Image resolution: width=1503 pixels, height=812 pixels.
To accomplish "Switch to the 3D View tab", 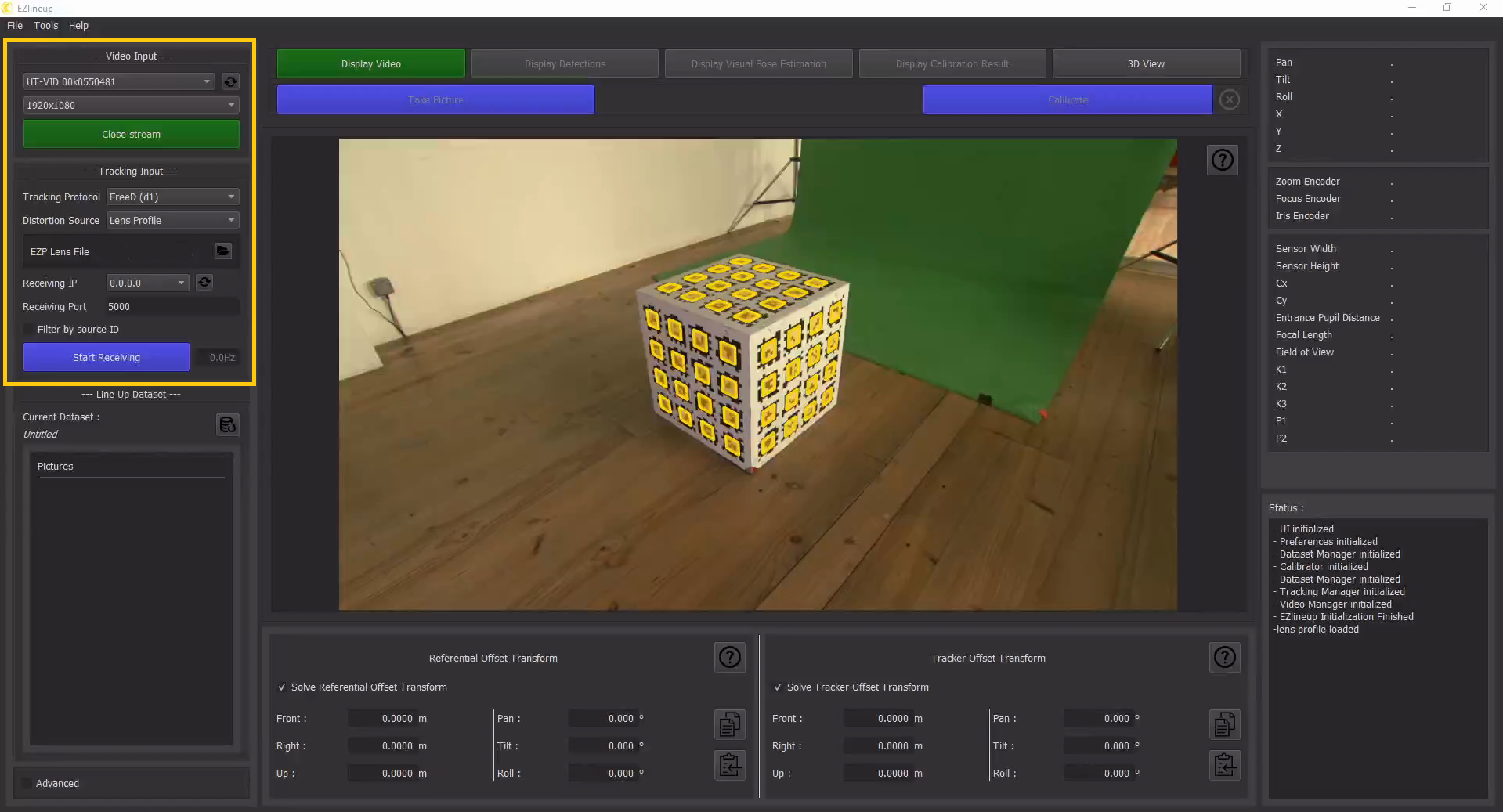I will 1145,64.
